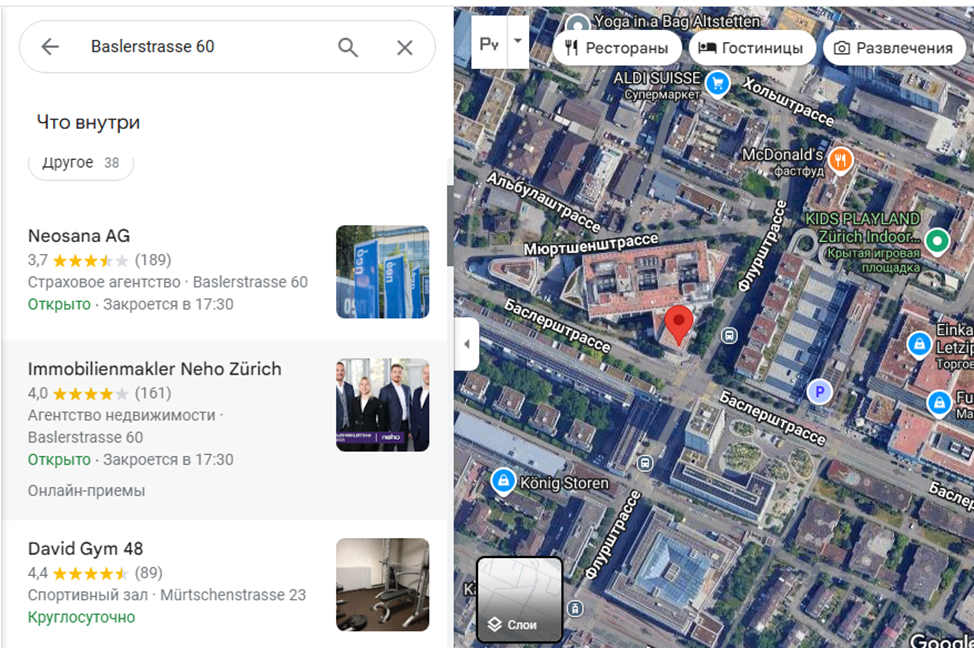Image resolution: width=974 pixels, height=648 pixels.
Task: Click the König Storen map label
Action: click(564, 483)
